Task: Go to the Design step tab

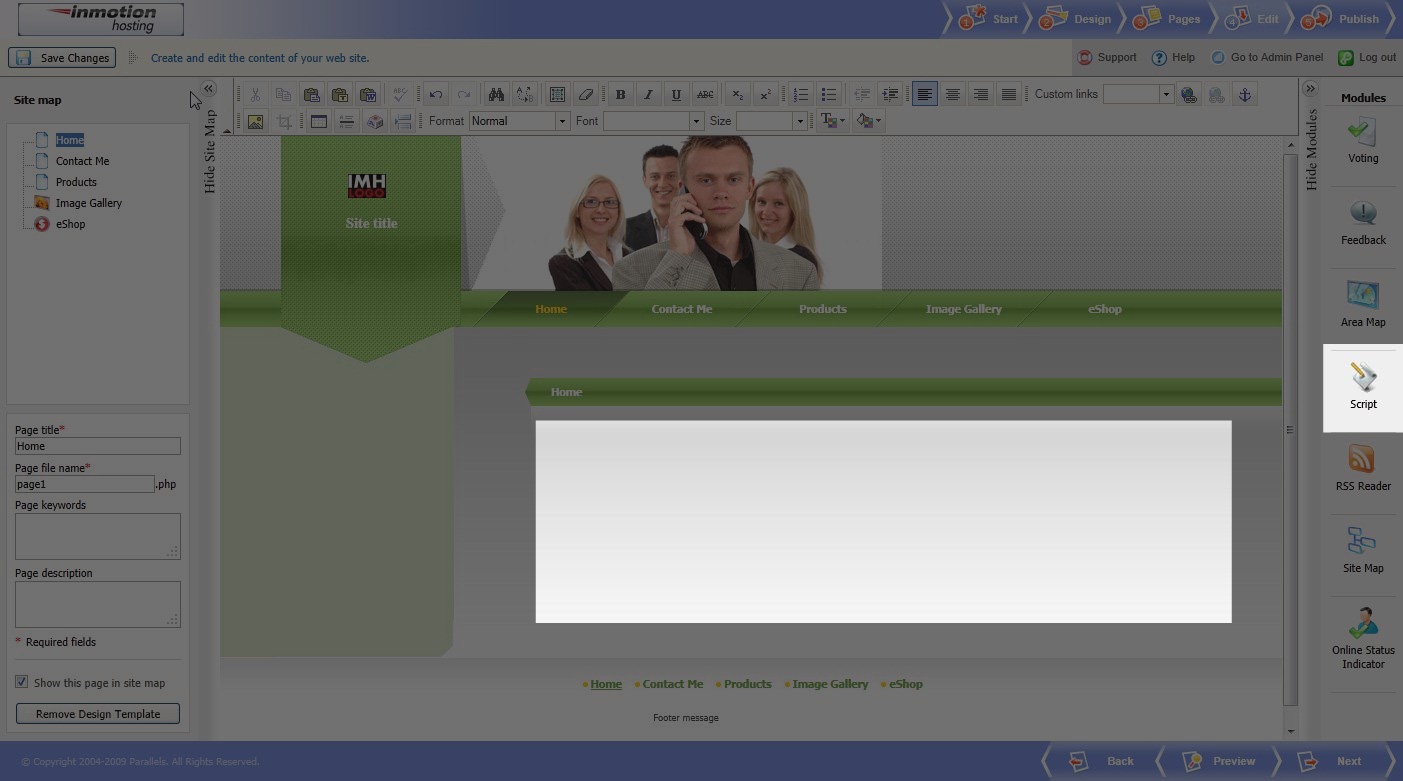Action: (x=1080, y=19)
